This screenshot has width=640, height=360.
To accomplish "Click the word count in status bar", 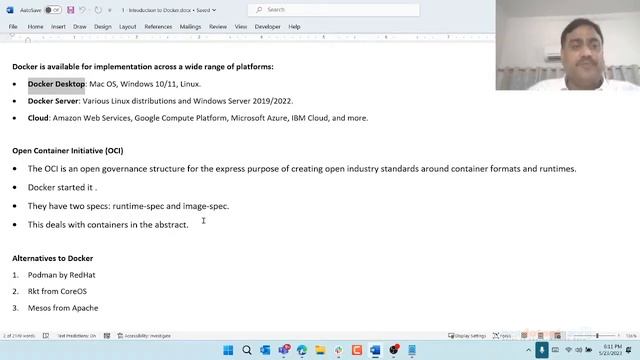I will click(x=19, y=336).
